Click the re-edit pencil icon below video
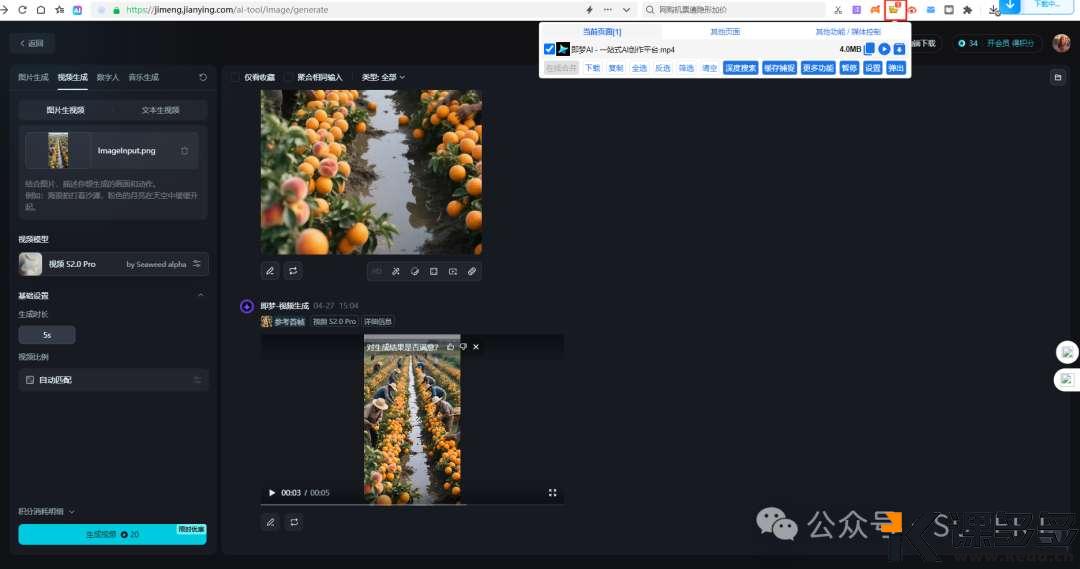 [x=271, y=522]
